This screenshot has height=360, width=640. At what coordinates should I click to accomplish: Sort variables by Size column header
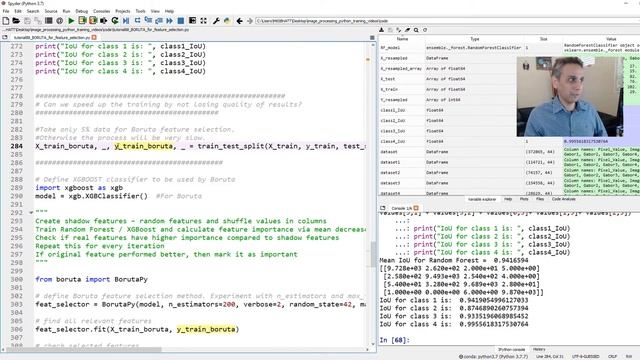[544, 39]
